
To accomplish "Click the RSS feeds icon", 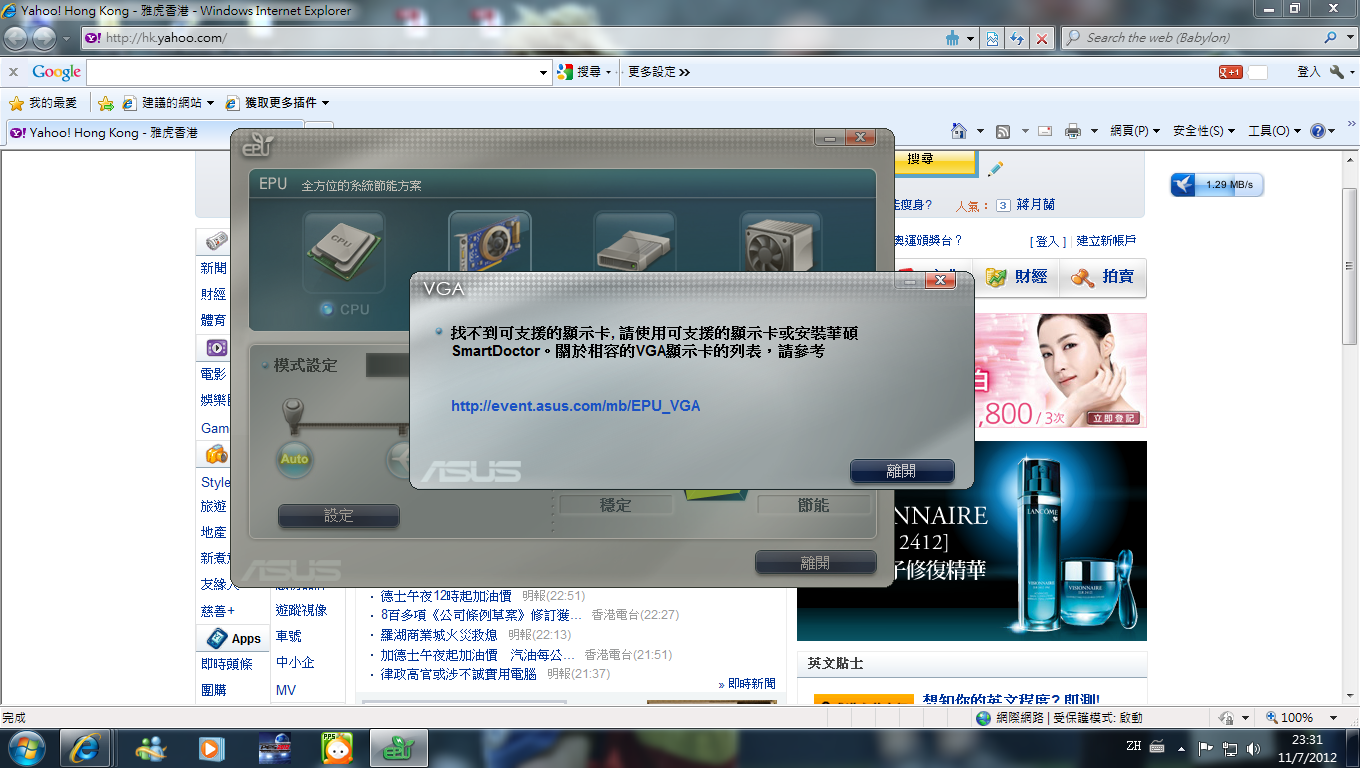I will pyautogui.click(x=1003, y=131).
